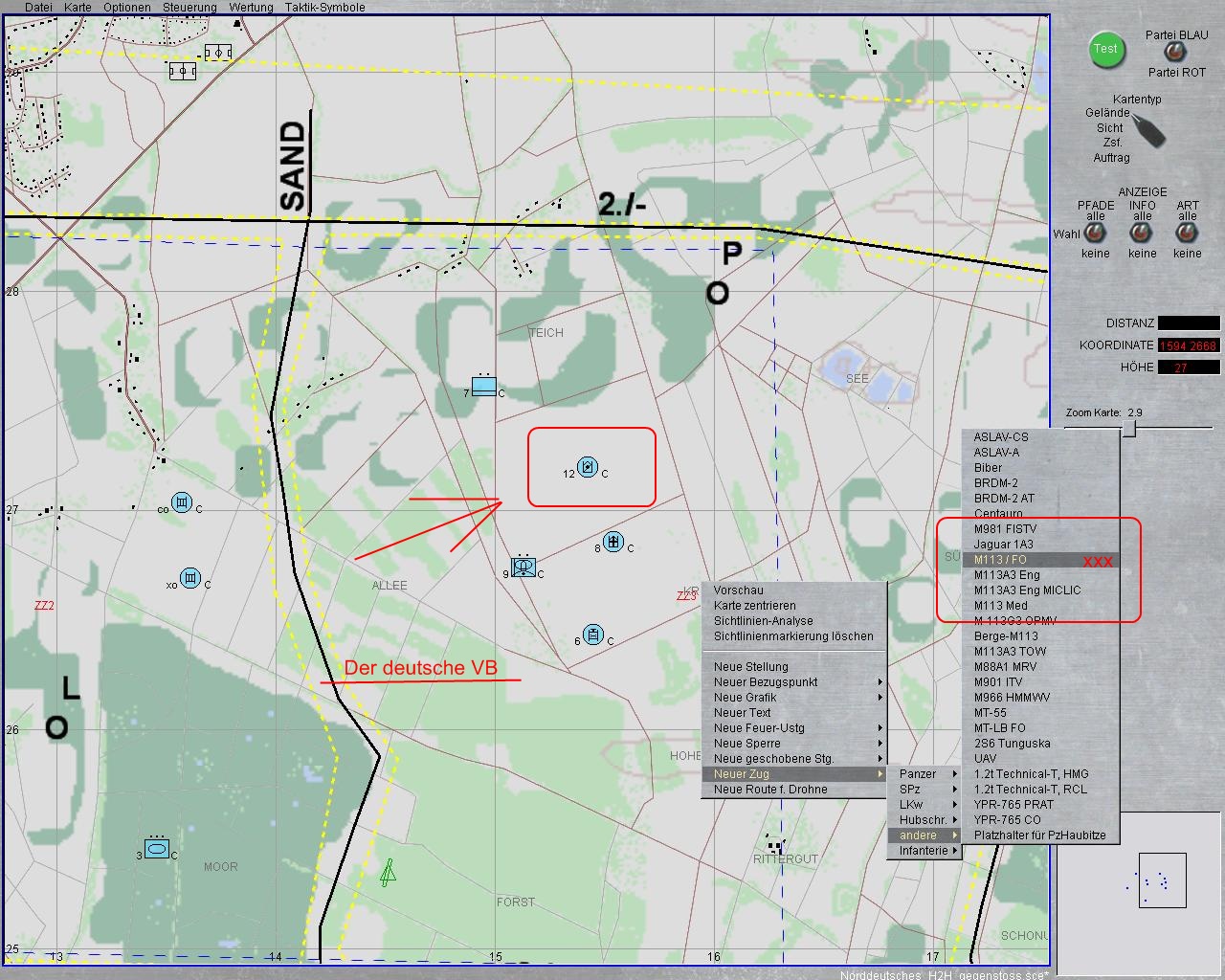Select unit 6 symbol on the map
Image resolution: width=1225 pixels, height=980 pixels.
593,635
